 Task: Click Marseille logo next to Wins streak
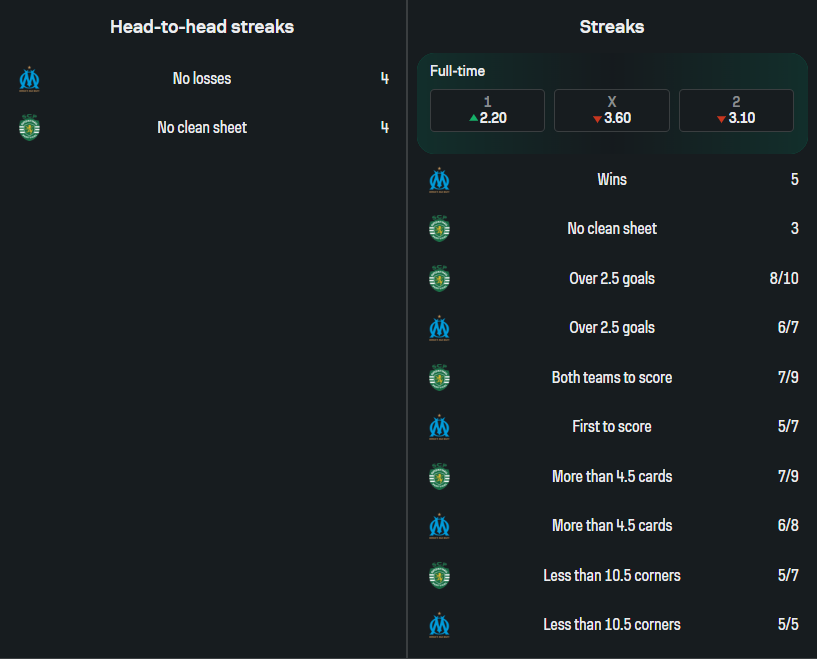point(439,180)
